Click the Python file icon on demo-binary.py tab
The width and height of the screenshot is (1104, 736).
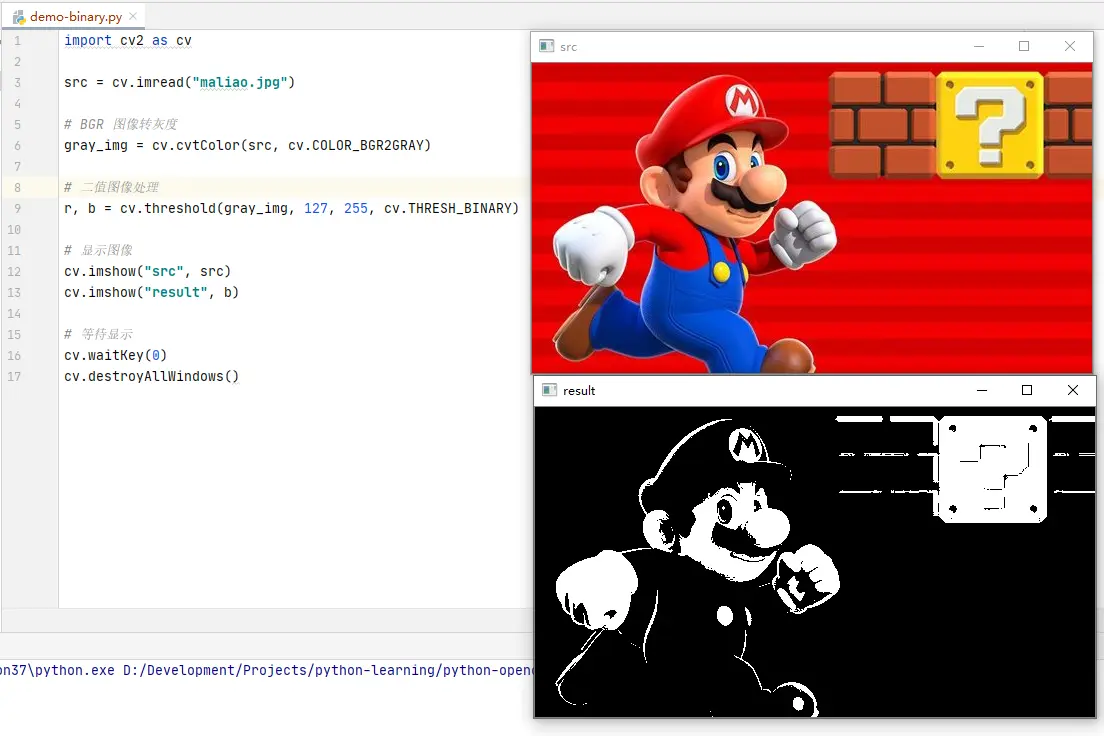[x=19, y=16]
